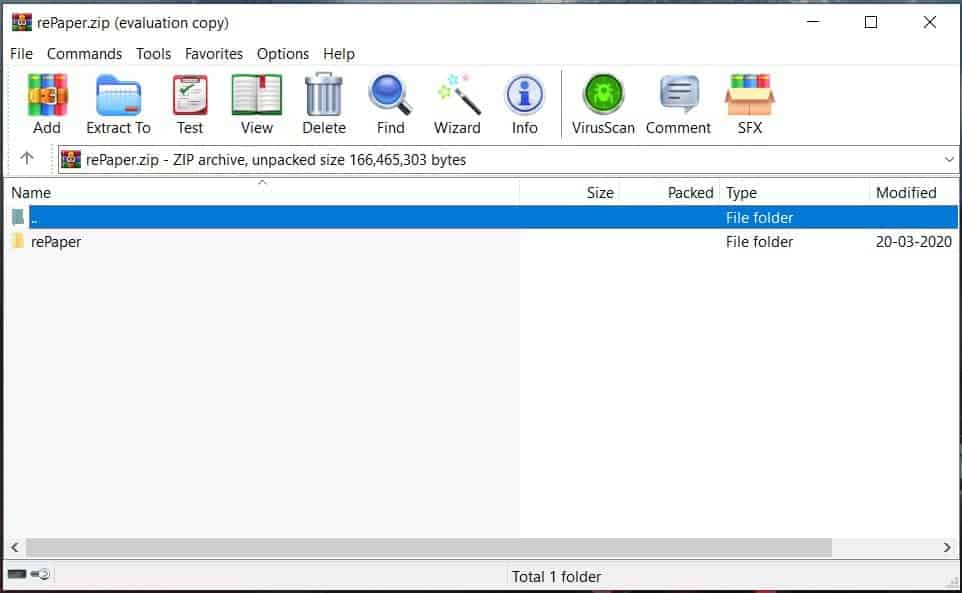Viewport: 962px width, 593px height.
Task: Click 'Total 1 folder' status text
Action: 556,576
